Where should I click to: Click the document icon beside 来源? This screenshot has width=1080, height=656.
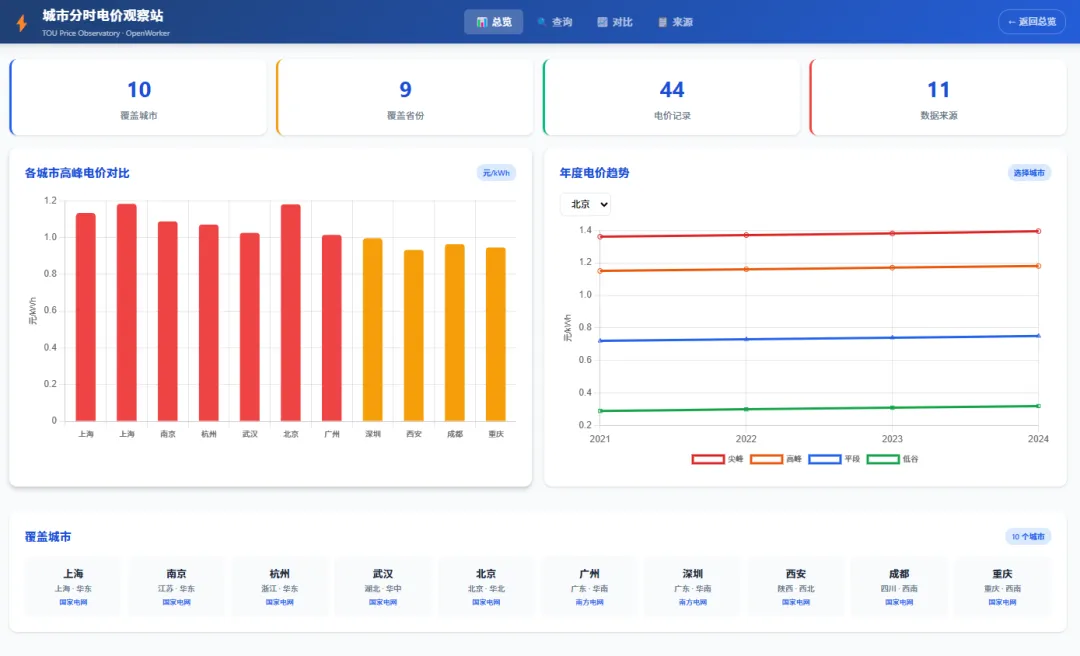click(663, 22)
